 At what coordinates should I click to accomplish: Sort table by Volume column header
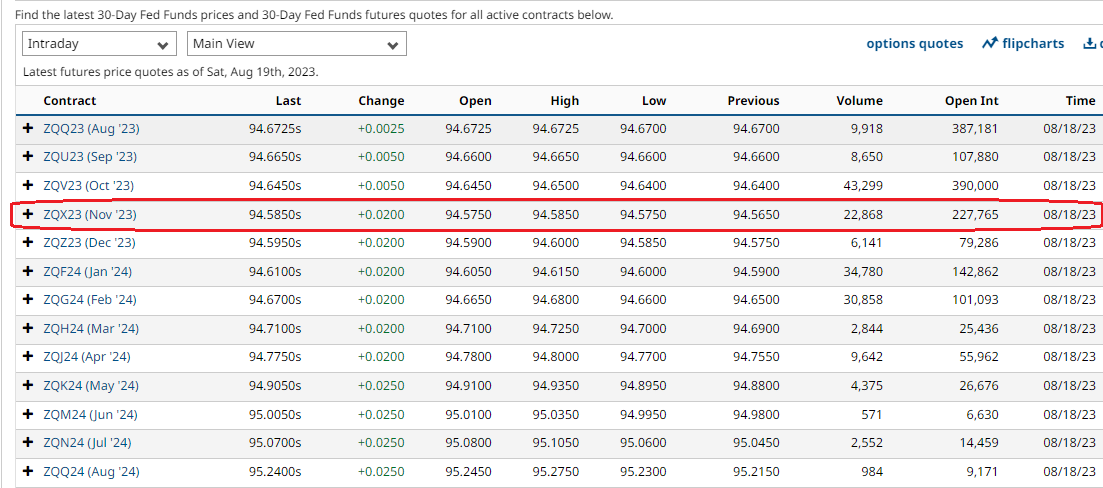click(x=859, y=101)
